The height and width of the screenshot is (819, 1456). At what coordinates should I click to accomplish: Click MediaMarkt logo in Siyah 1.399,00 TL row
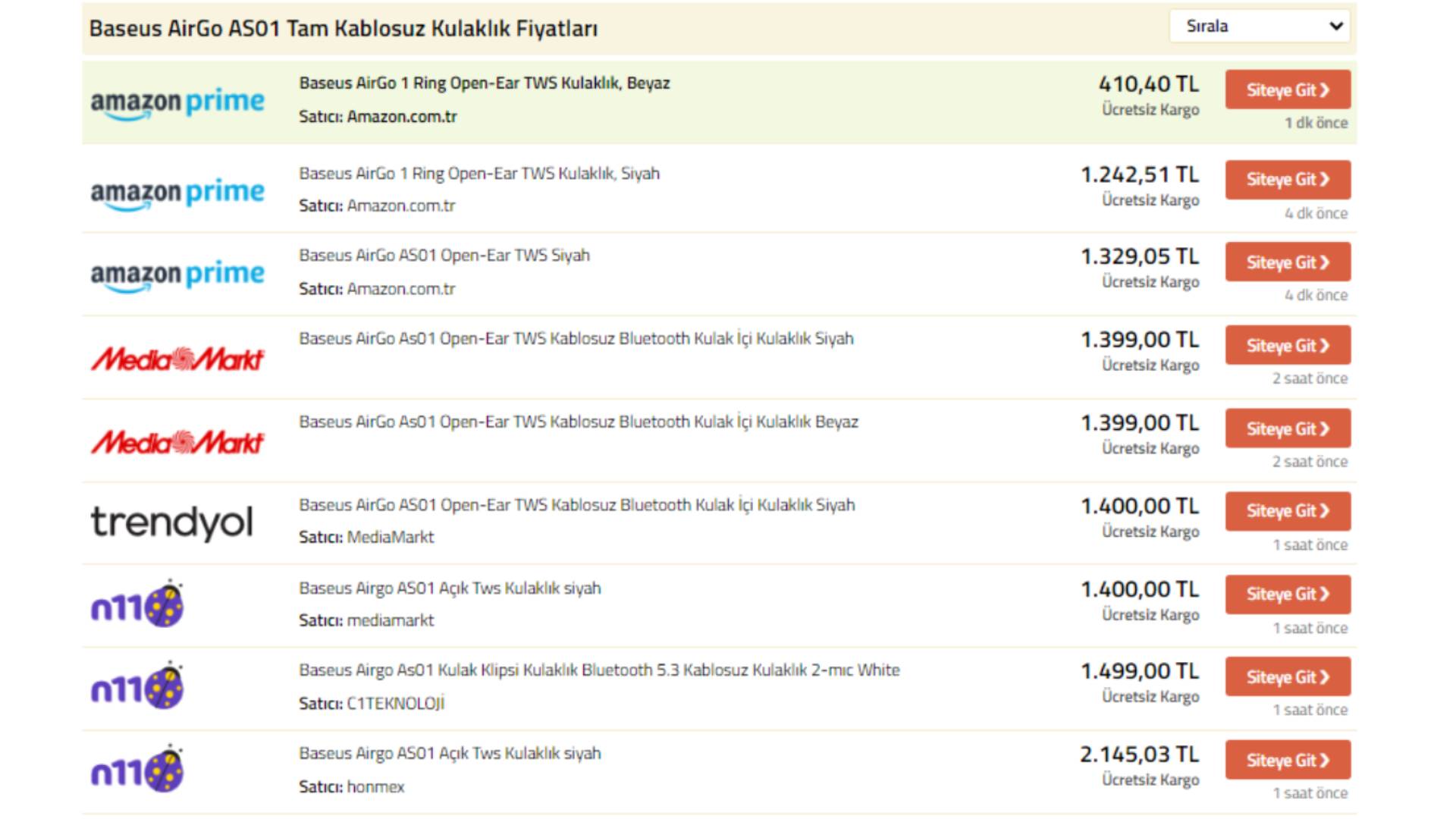coord(177,359)
